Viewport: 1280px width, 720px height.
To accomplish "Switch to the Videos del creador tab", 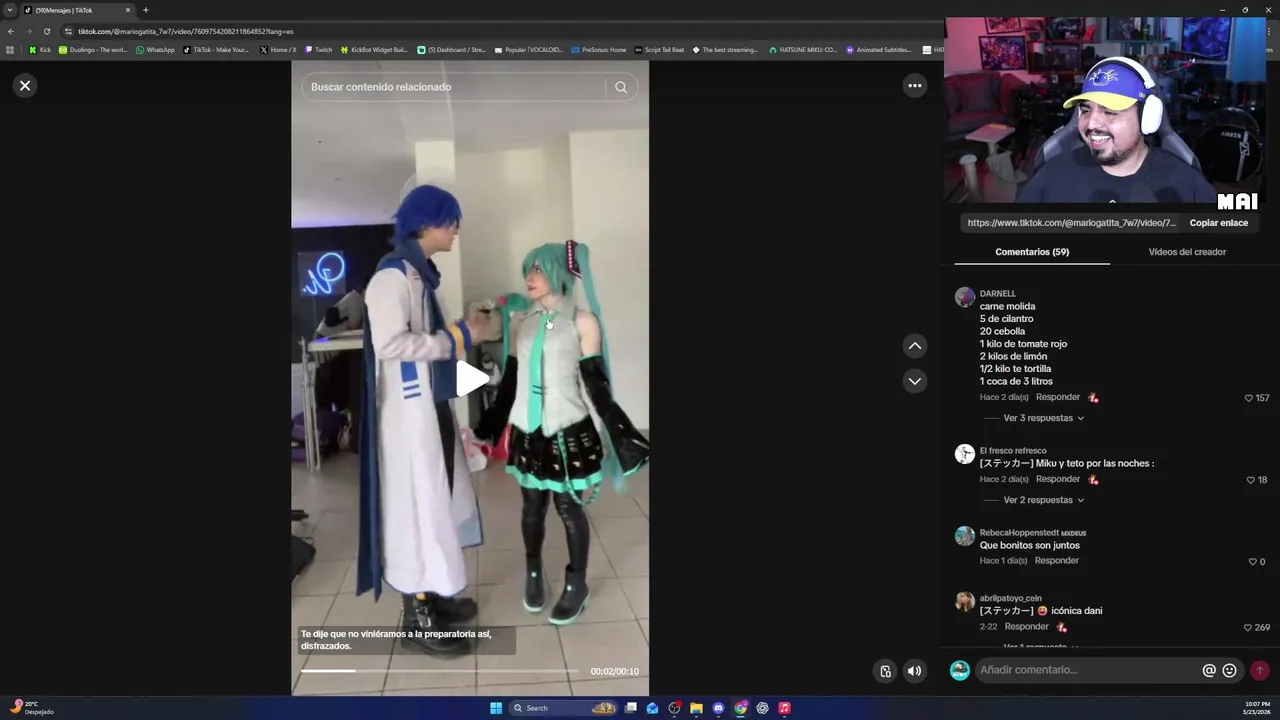I will pyautogui.click(x=1187, y=252).
